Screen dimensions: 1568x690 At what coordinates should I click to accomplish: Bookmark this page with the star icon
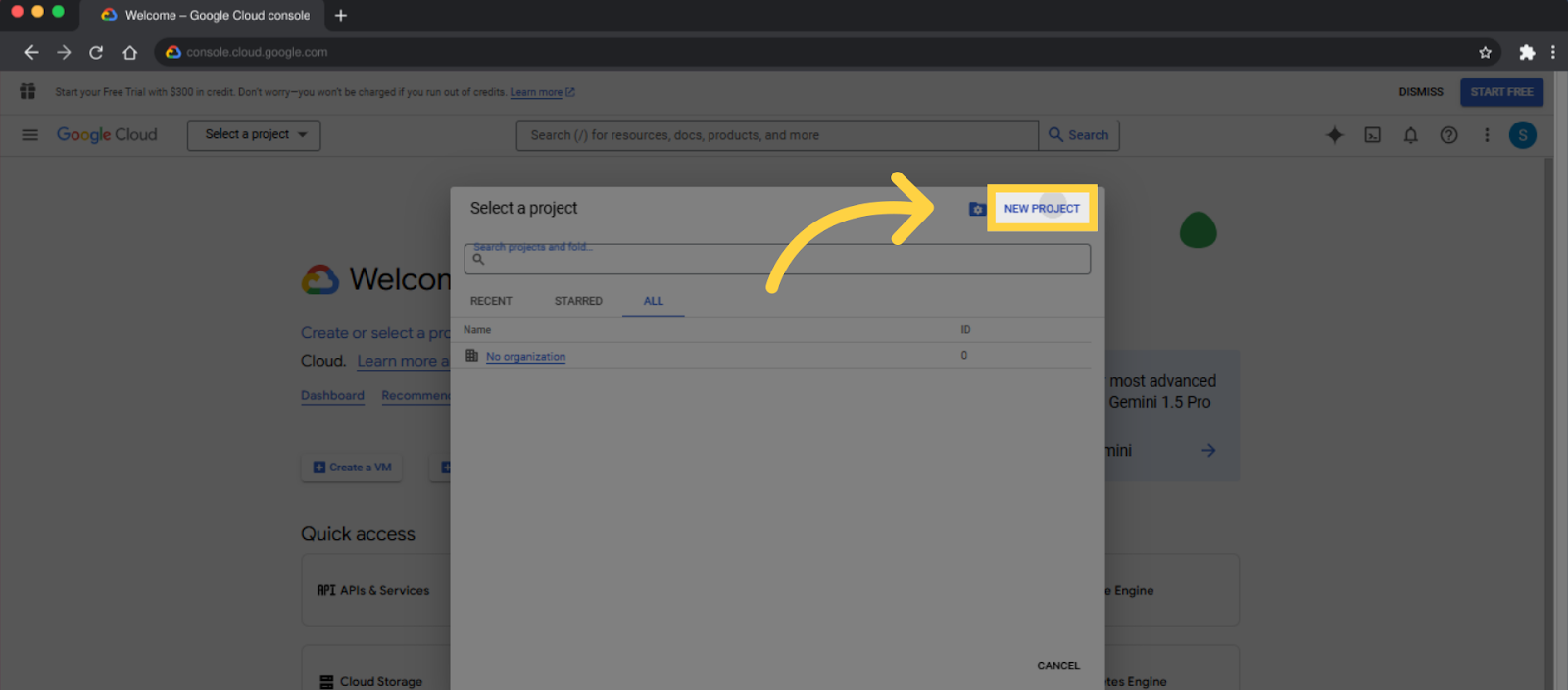[x=1485, y=52]
